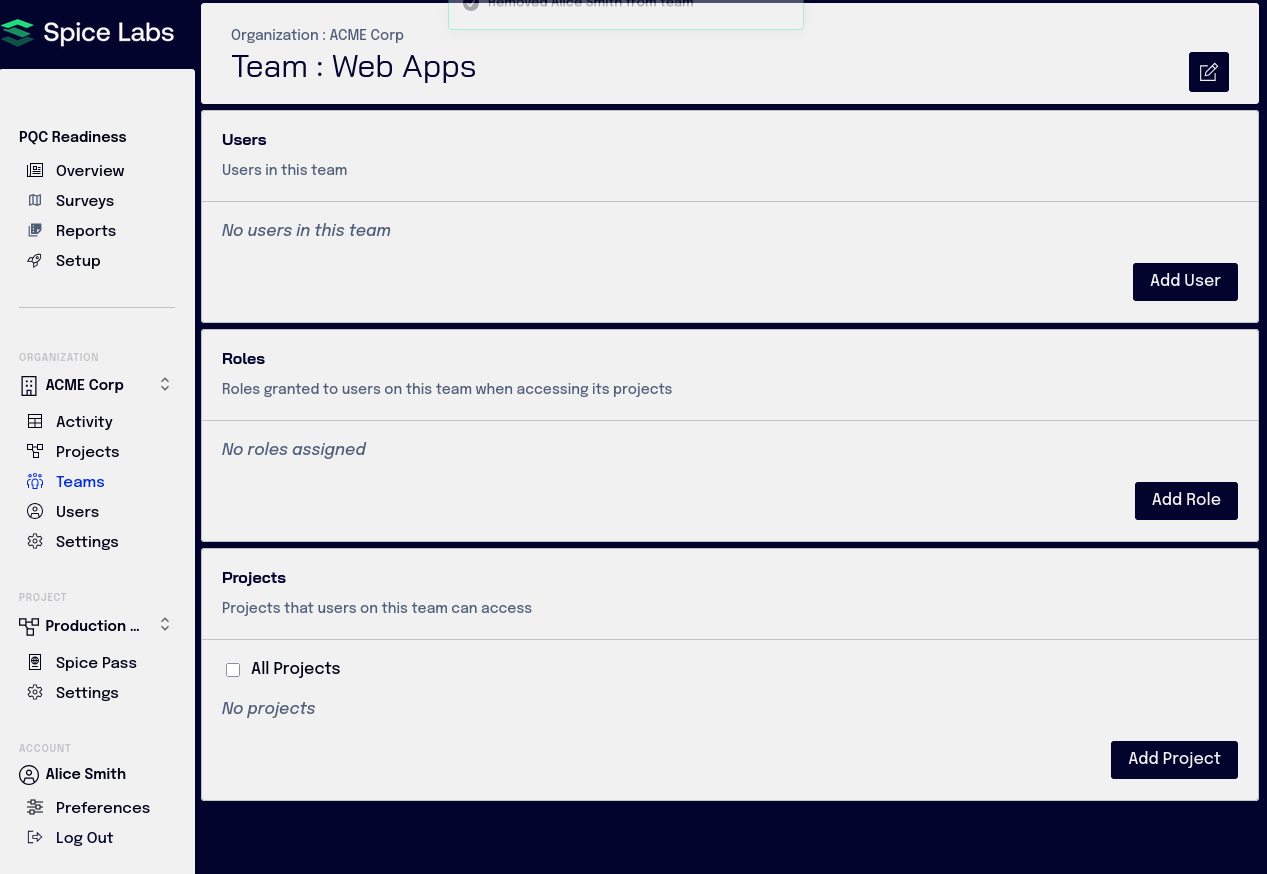Screen dimensions: 1267x874
Task: Click the Reports stacked pages icon
Action: 35,230
